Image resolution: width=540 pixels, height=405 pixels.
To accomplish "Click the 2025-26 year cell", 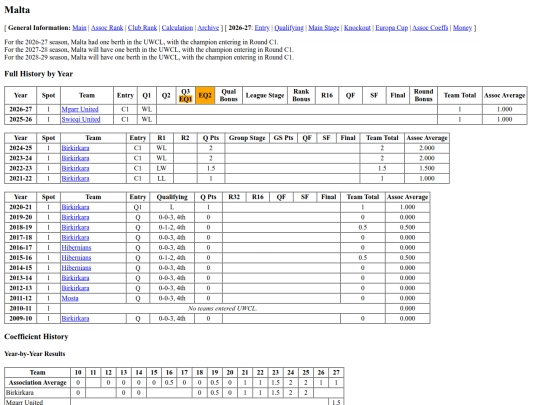I will coord(21,119).
